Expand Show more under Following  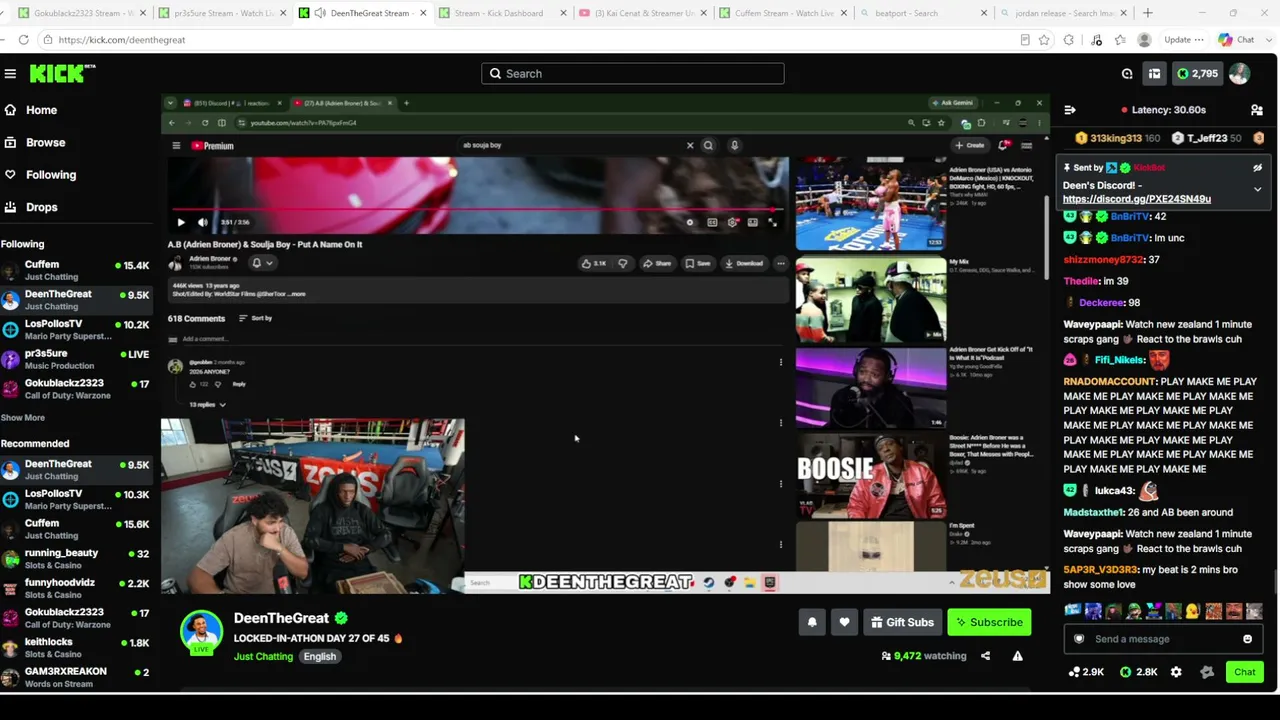click(x=22, y=418)
